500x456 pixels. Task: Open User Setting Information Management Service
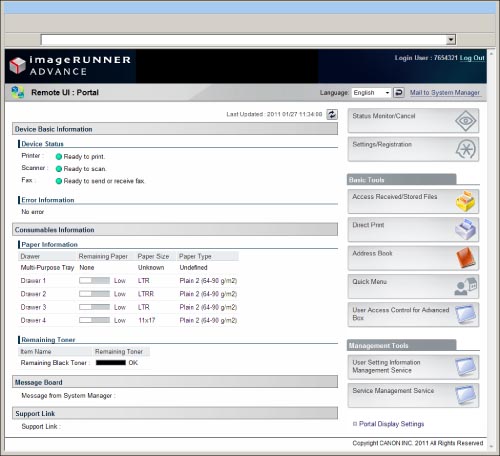click(413, 367)
